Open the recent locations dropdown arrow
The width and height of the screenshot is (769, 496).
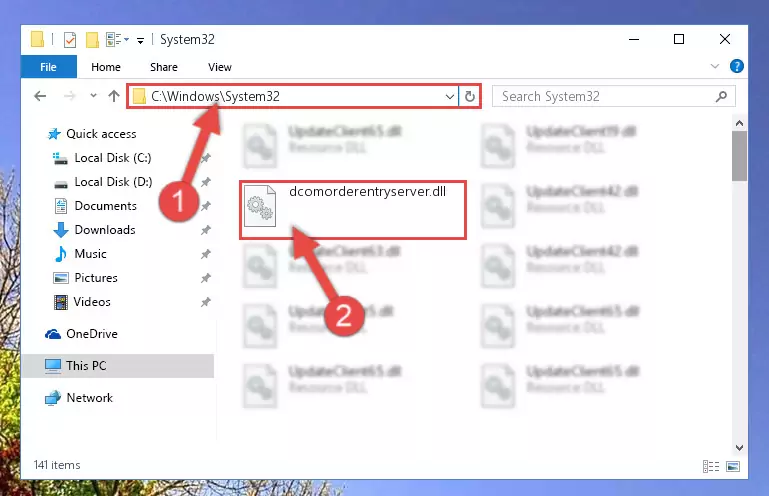tap(93, 96)
